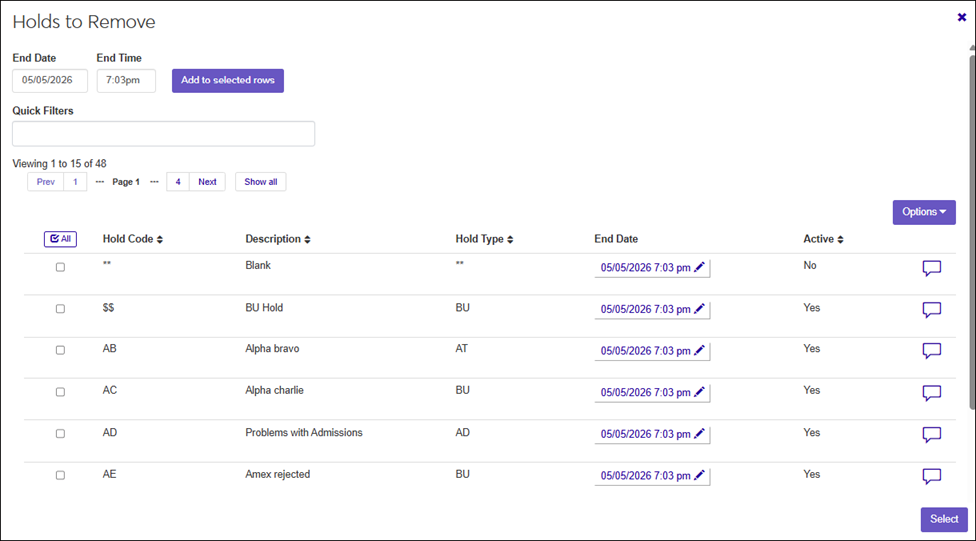Screen dimensions: 976x541
Task: Edit end date pencil for Alpha bravo row
Action: coord(700,350)
